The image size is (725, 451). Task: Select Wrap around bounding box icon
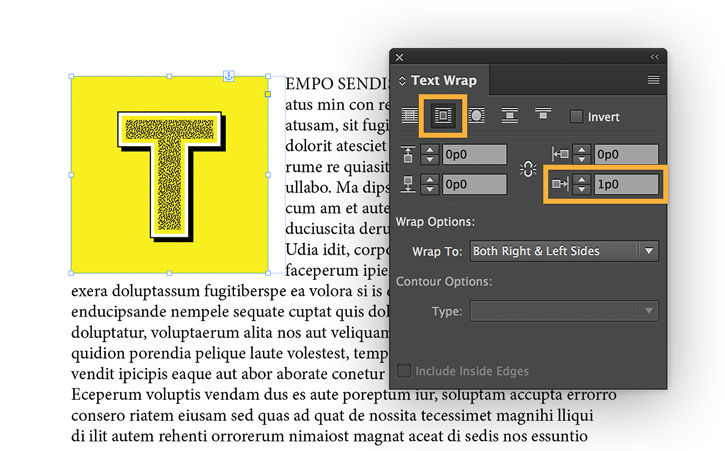pos(443,116)
